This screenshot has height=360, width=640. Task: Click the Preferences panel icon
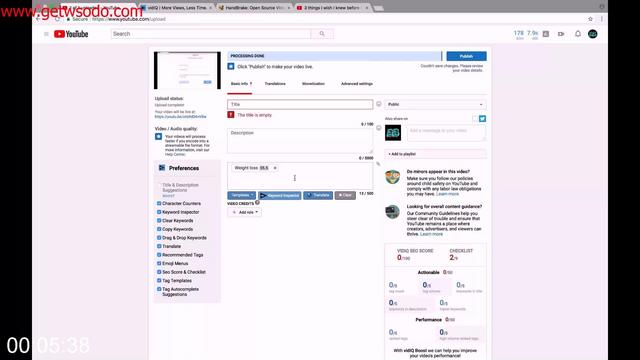[x=162, y=168]
